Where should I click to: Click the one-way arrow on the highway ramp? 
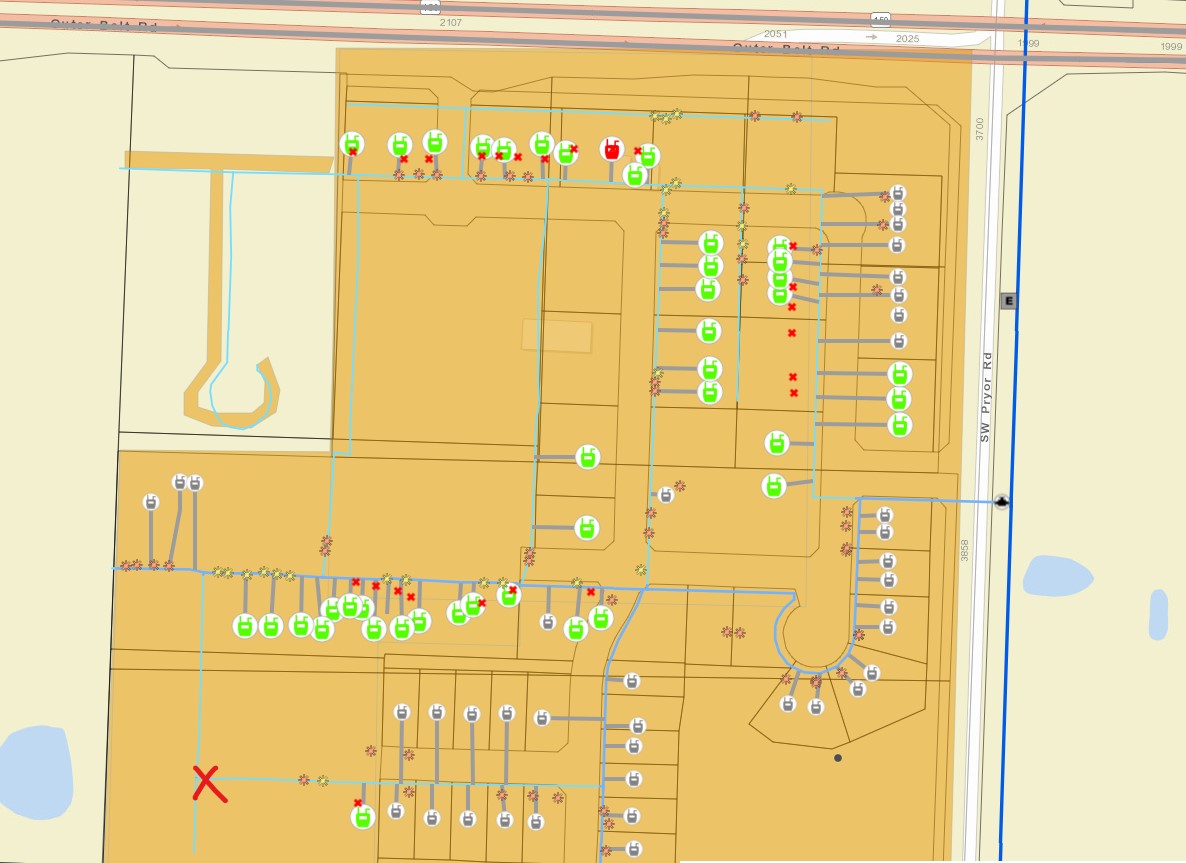(x=871, y=37)
